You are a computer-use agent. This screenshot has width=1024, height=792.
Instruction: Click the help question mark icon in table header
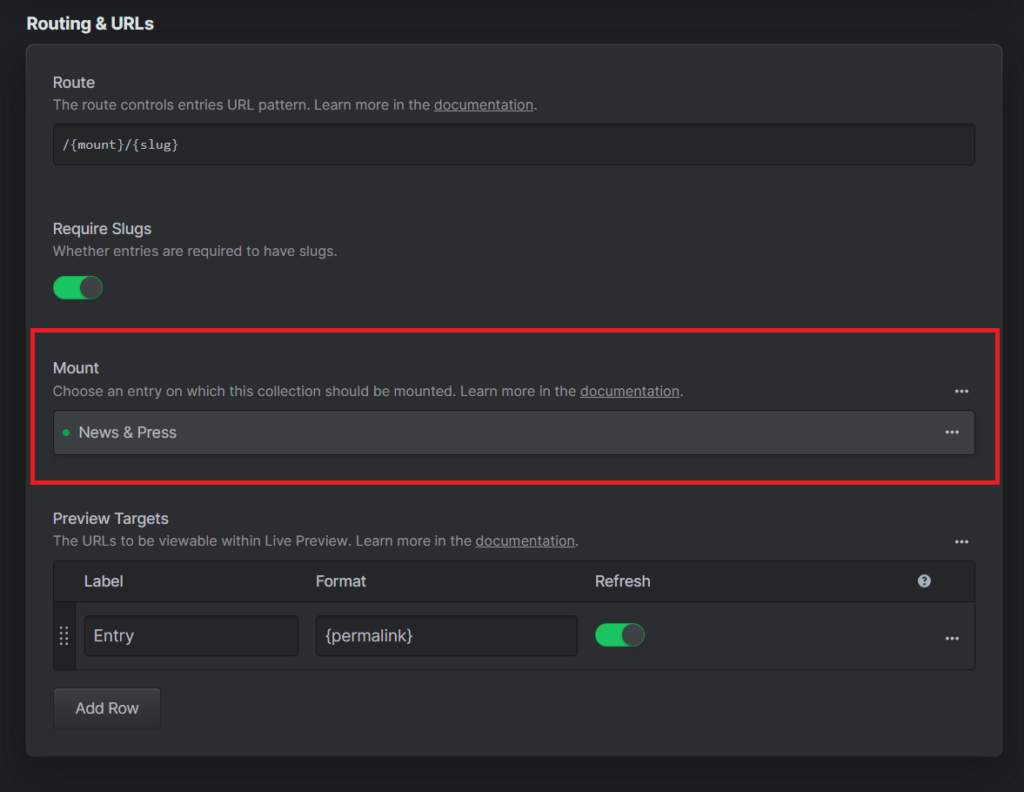point(924,581)
